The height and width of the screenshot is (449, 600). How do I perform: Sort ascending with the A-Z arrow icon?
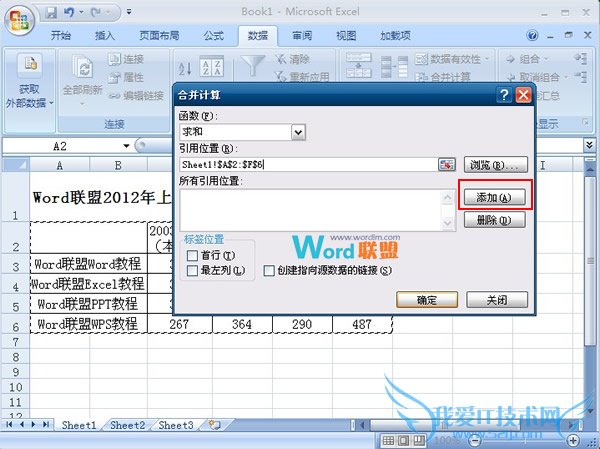point(185,68)
